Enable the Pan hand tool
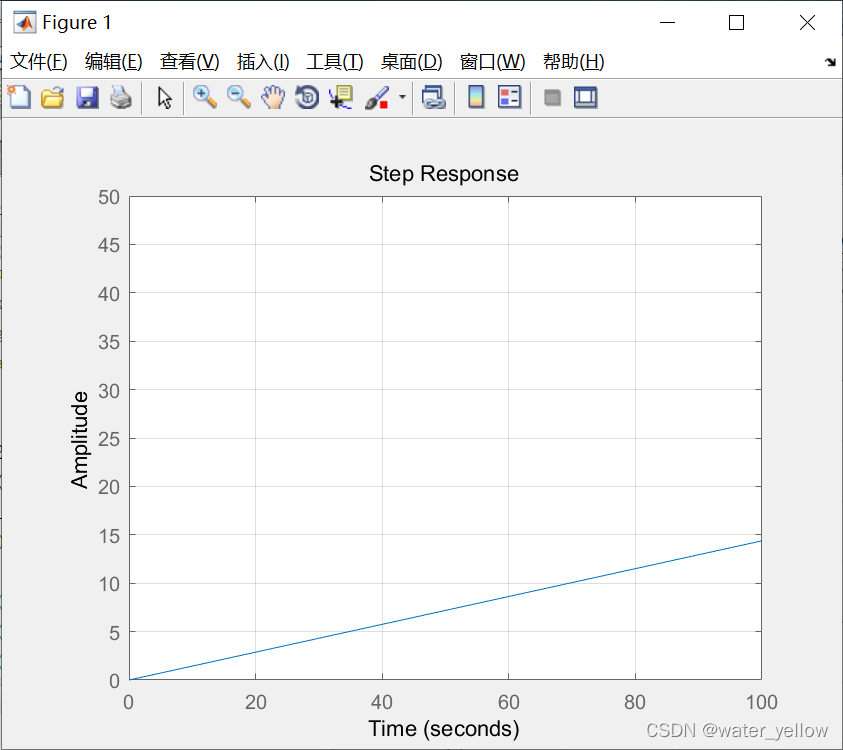843x750 pixels. coord(273,98)
